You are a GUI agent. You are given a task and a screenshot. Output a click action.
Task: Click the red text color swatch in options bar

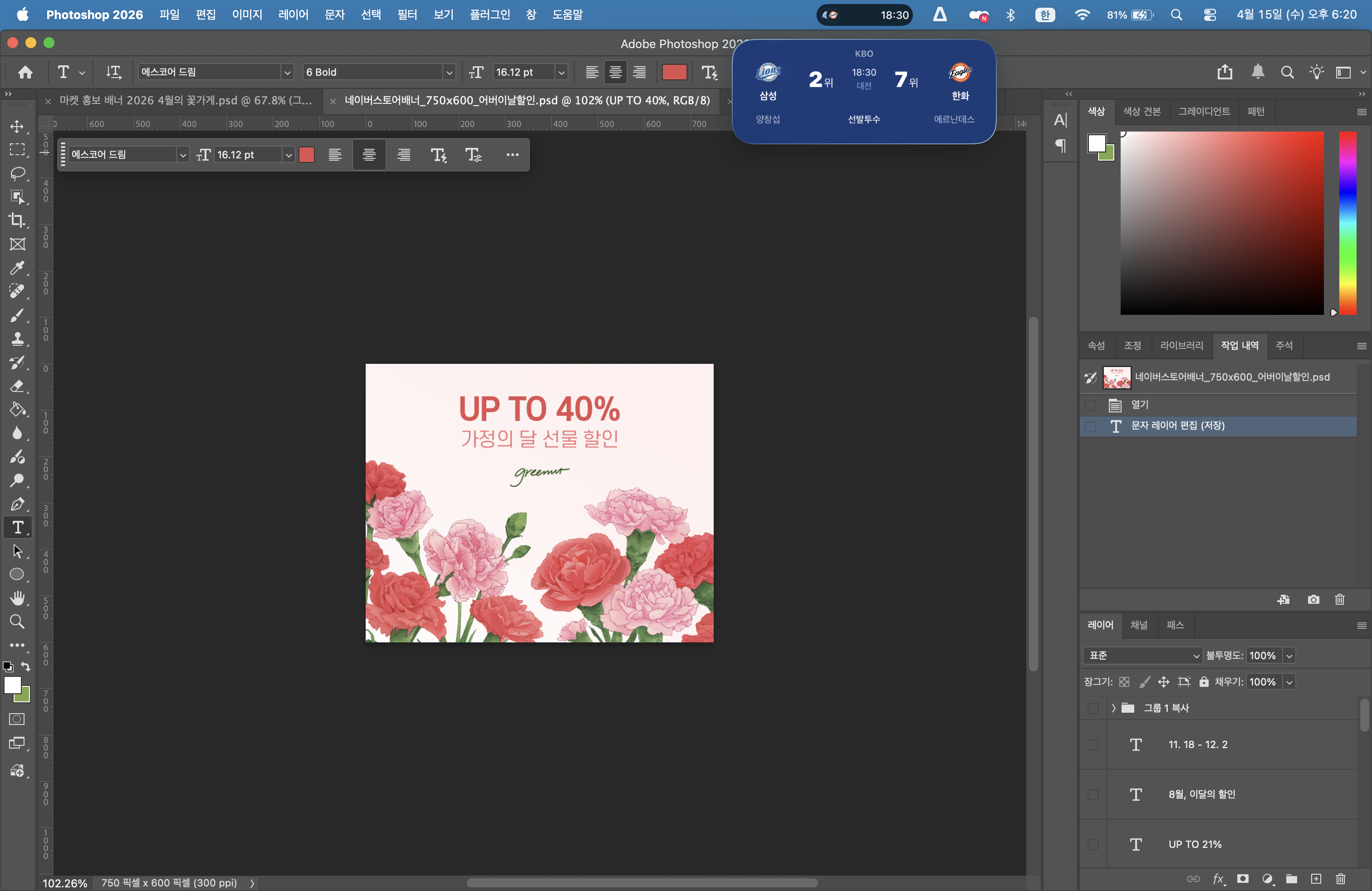674,72
